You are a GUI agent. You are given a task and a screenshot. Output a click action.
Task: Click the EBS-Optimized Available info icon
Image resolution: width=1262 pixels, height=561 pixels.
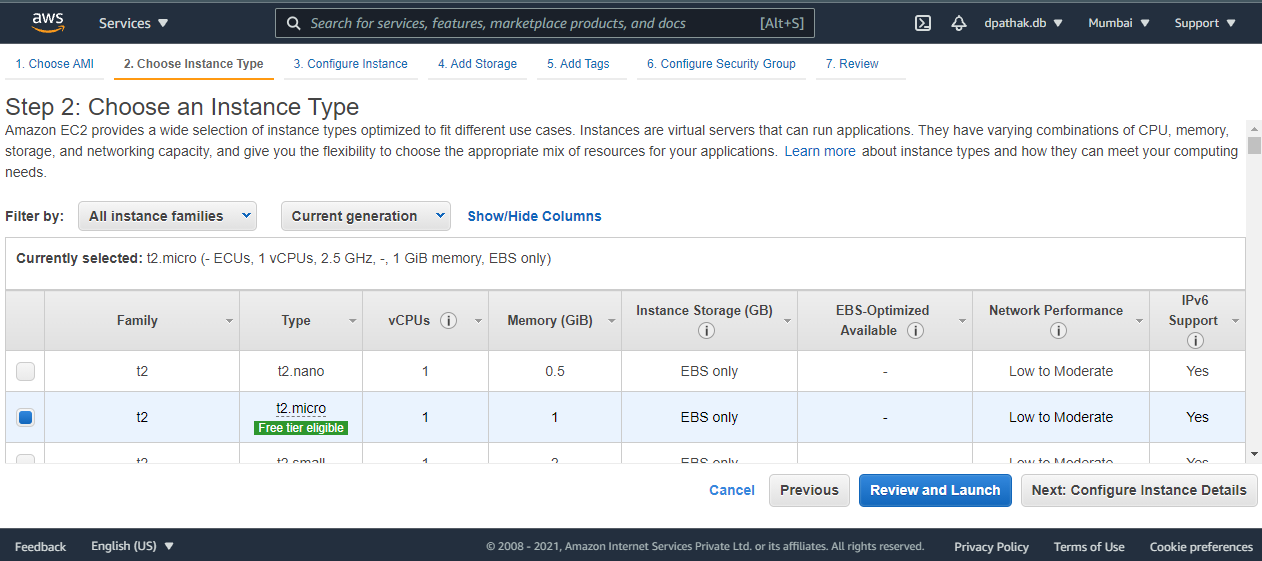(x=915, y=331)
